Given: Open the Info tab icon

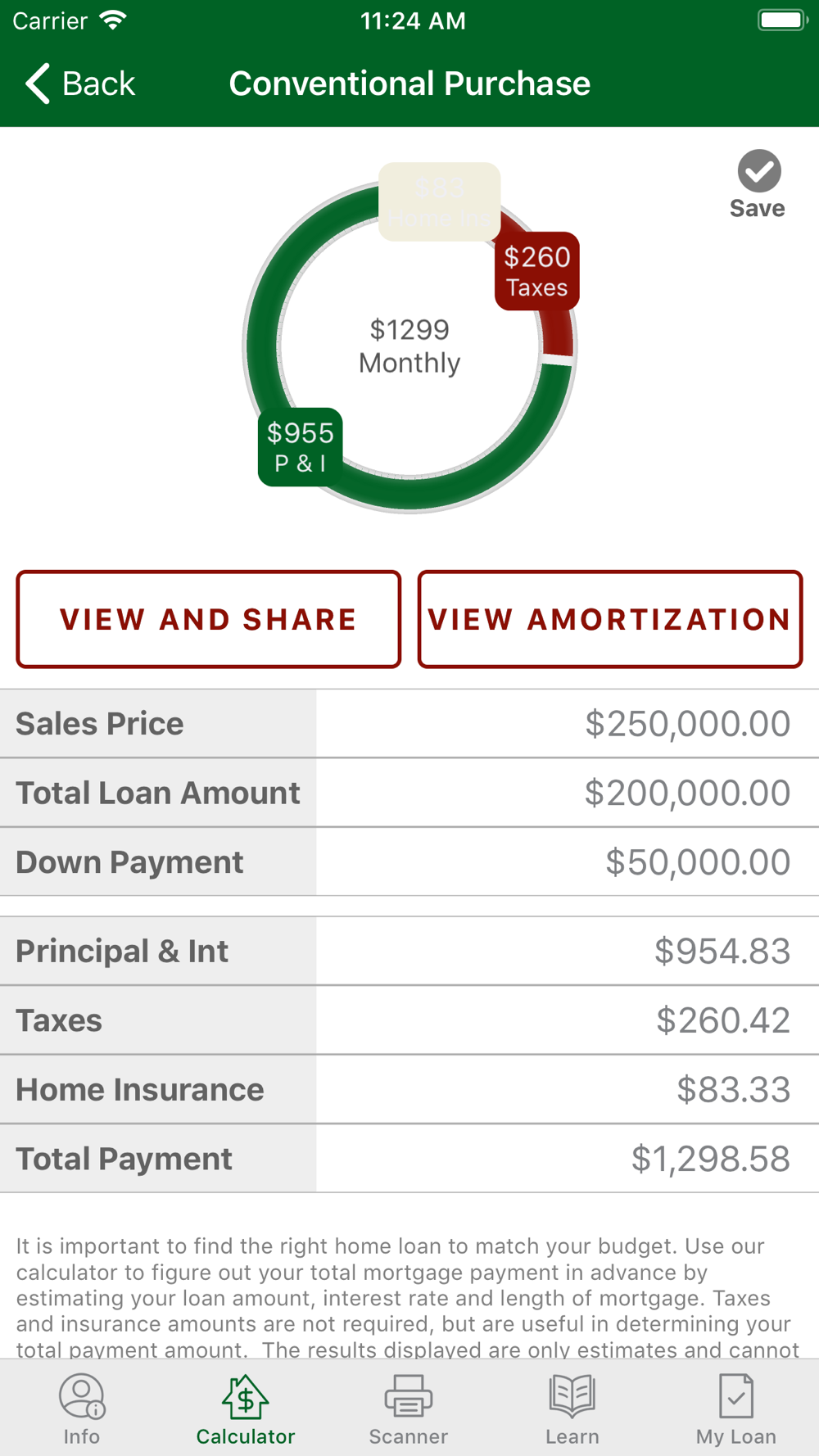Looking at the screenshot, I should click(x=81, y=1396).
